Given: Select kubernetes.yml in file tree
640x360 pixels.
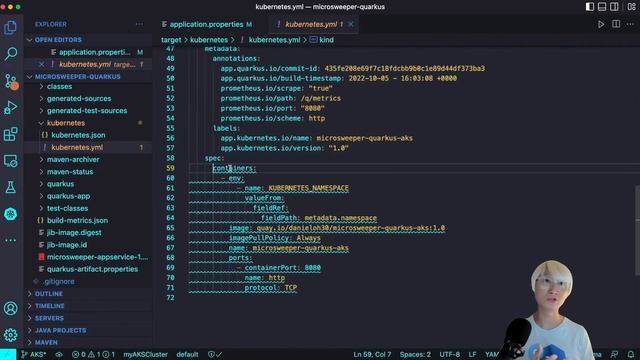Looking at the screenshot, I should click(x=77, y=147).
